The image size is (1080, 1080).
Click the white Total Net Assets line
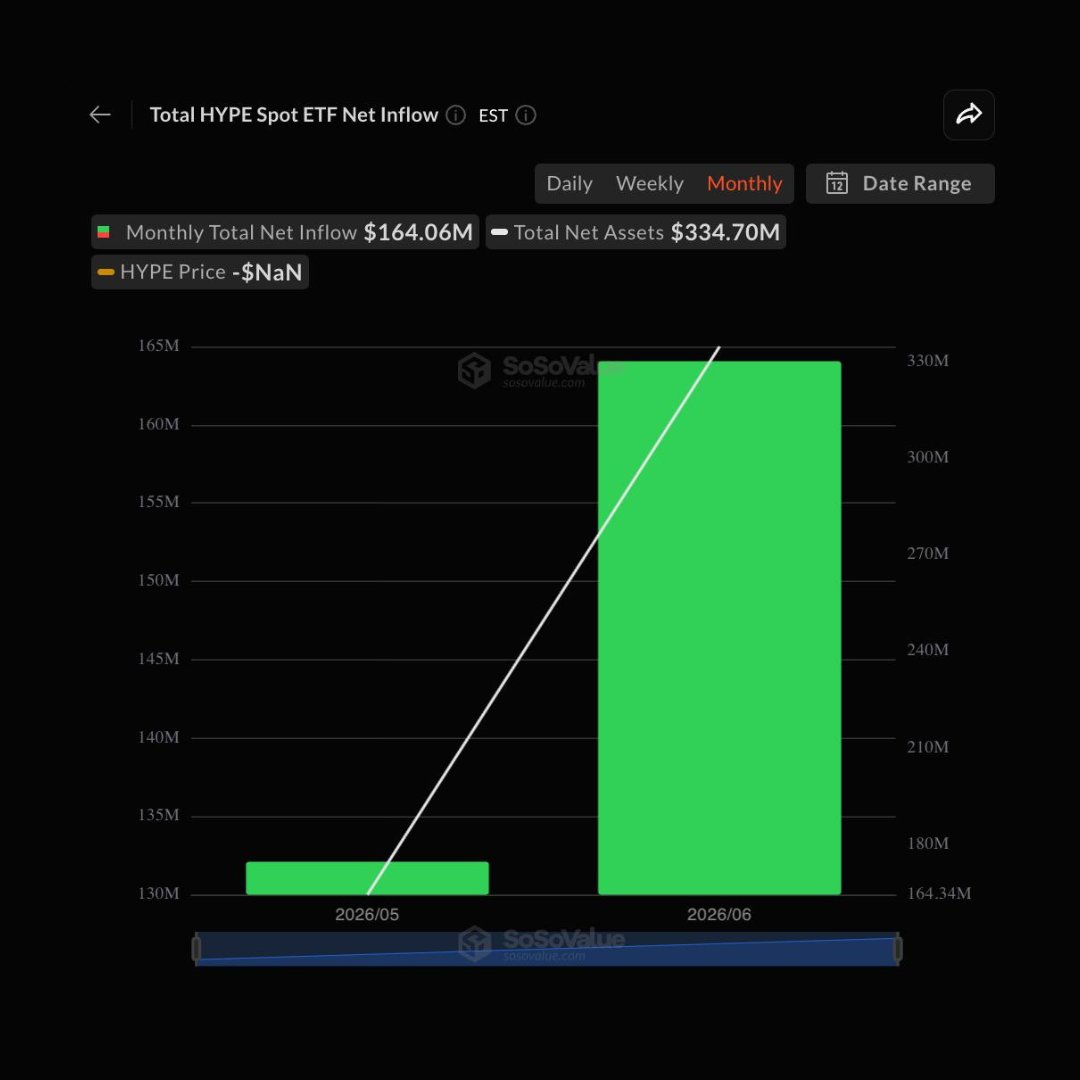(544, 620)
